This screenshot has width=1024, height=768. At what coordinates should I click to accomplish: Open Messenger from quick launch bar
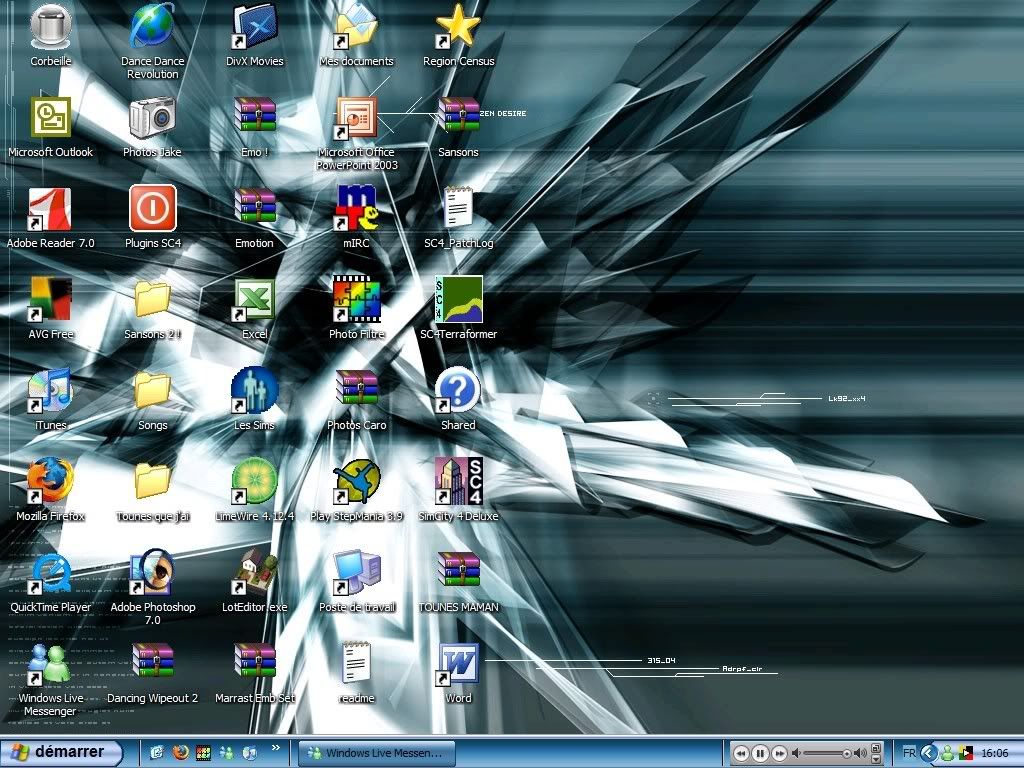coord(227,753)
